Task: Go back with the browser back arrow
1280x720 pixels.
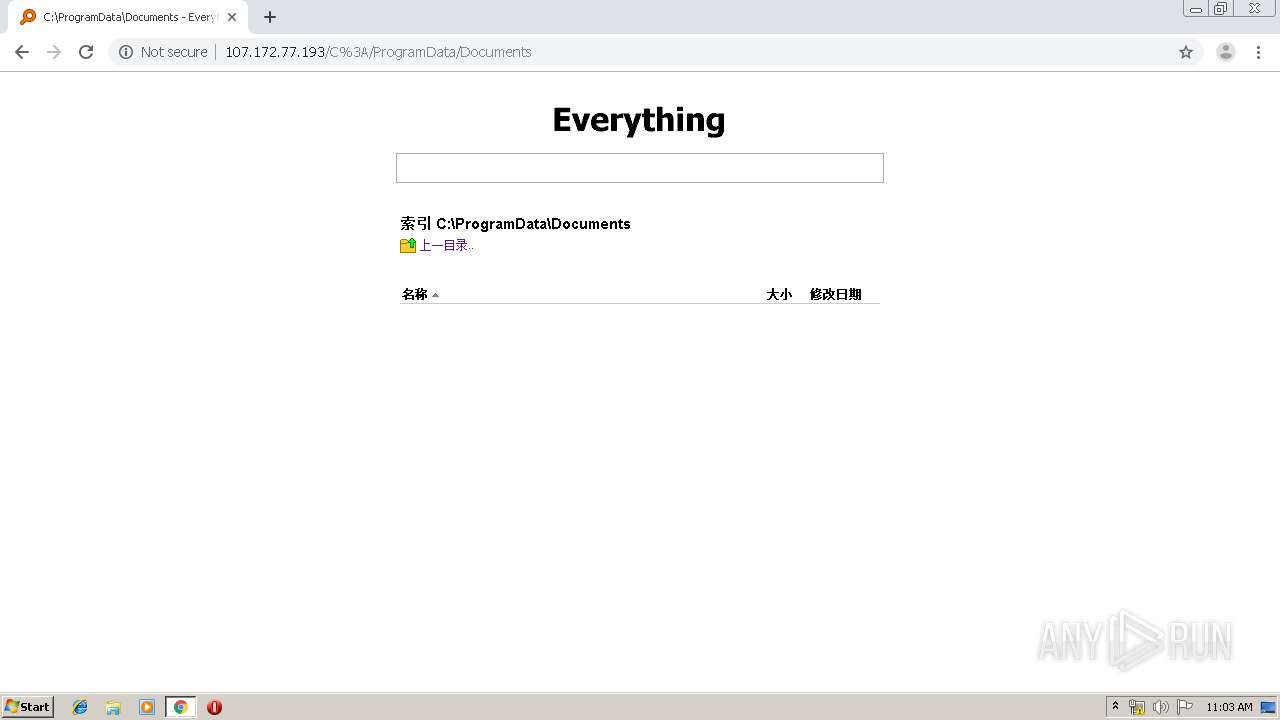Action: [22, 52]
